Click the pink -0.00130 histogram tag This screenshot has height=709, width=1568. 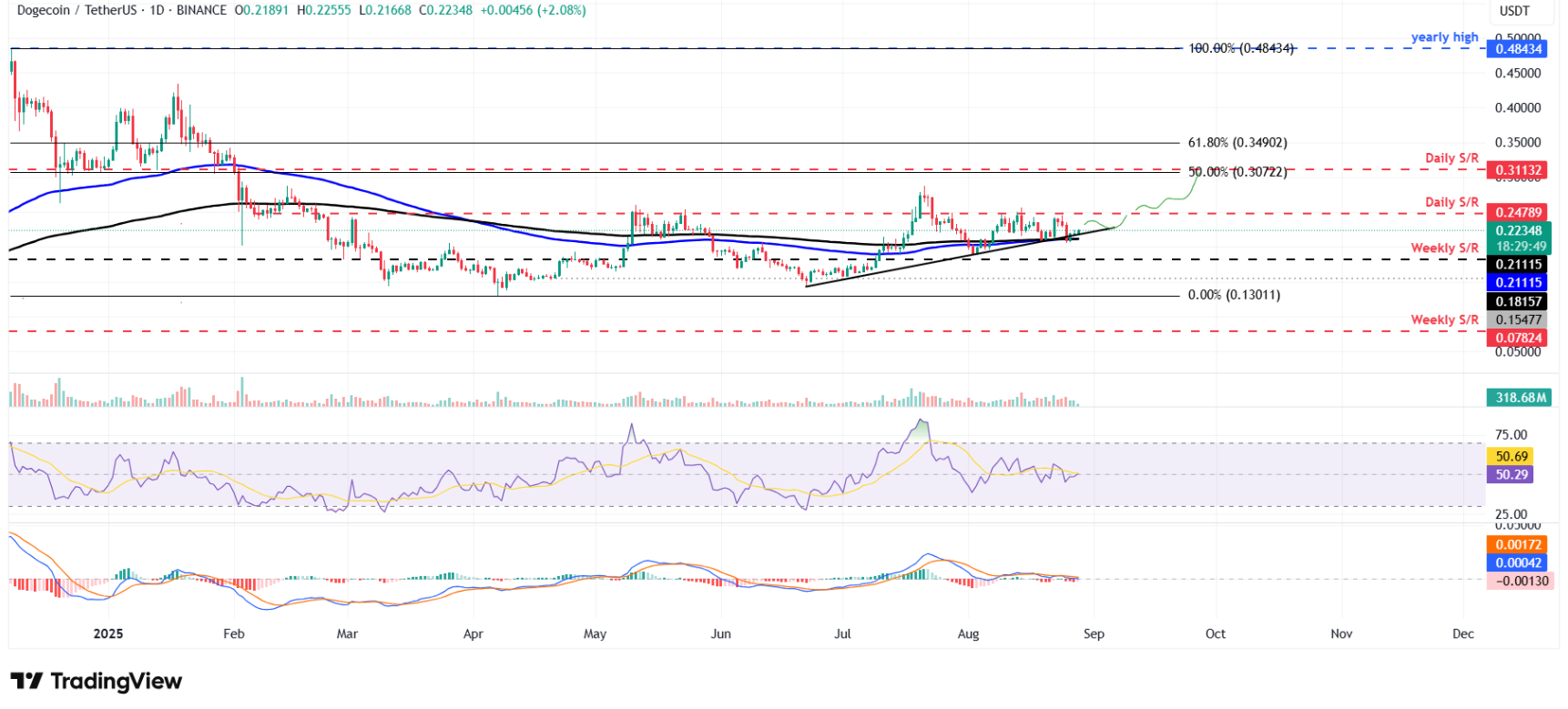tap(1519, 582)
